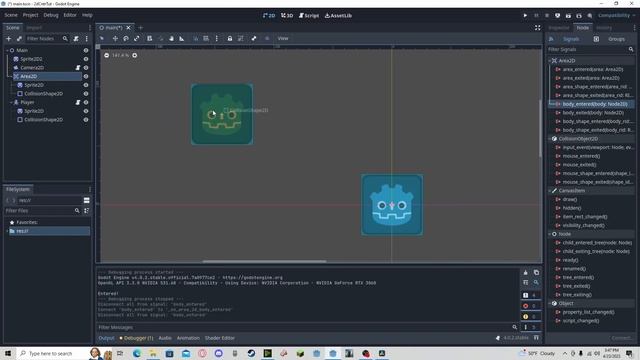Select the Select Mode arrow tool
This screenshot has height=360, width=640.
click(102, 38)
